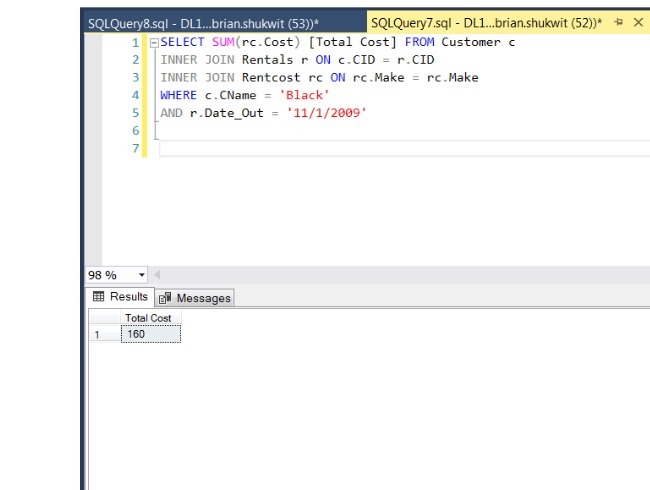The width and height of the screenshot is (650, 490).
Task: Click the Total Cost column header
Action: coord(151,318)
